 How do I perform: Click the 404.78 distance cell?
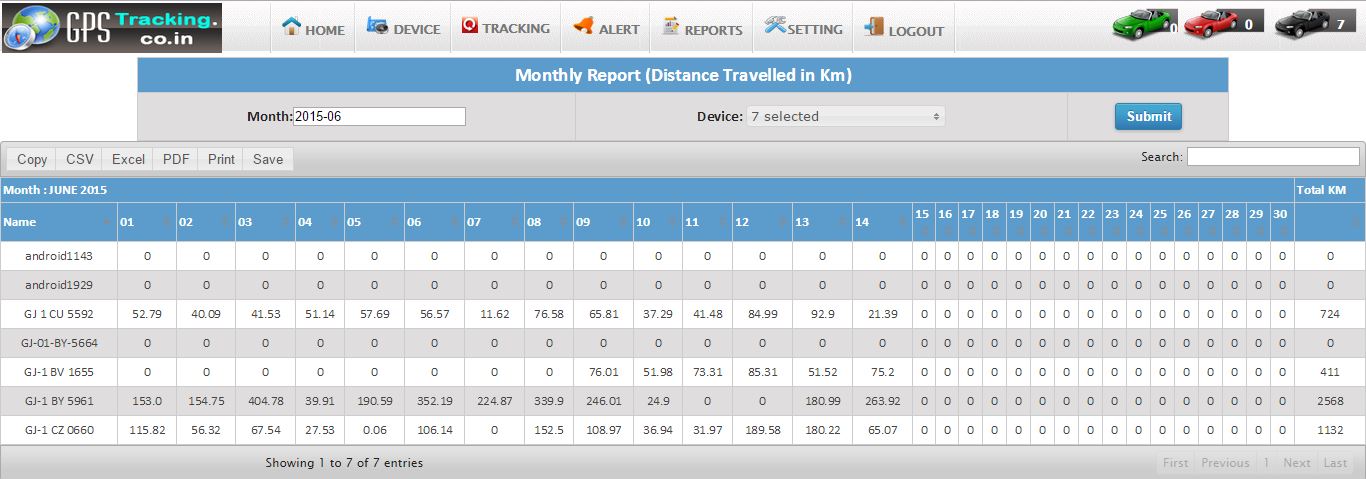click(x=265, y=401)
